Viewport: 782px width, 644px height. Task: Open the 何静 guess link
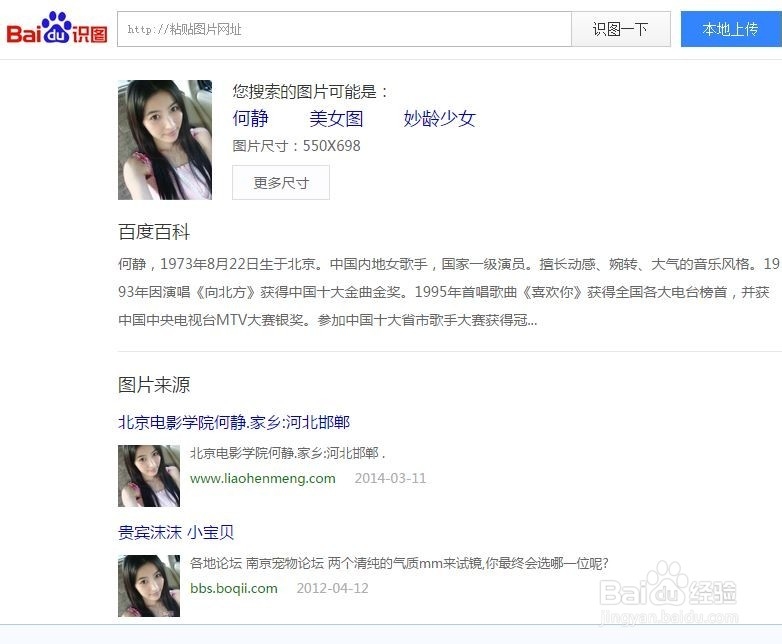[x=250, y=118]
